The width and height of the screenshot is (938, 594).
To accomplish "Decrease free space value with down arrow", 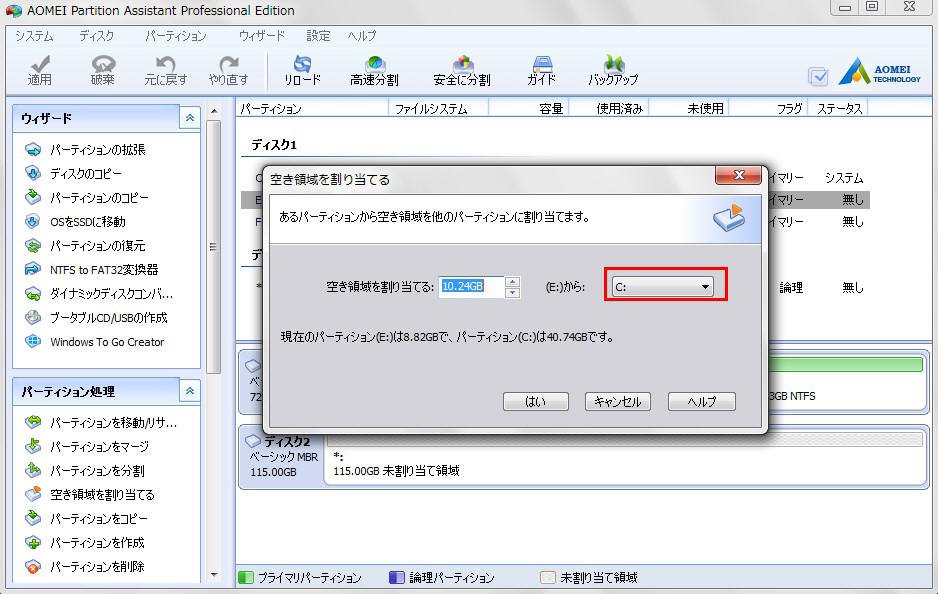I will pos(512,293).
